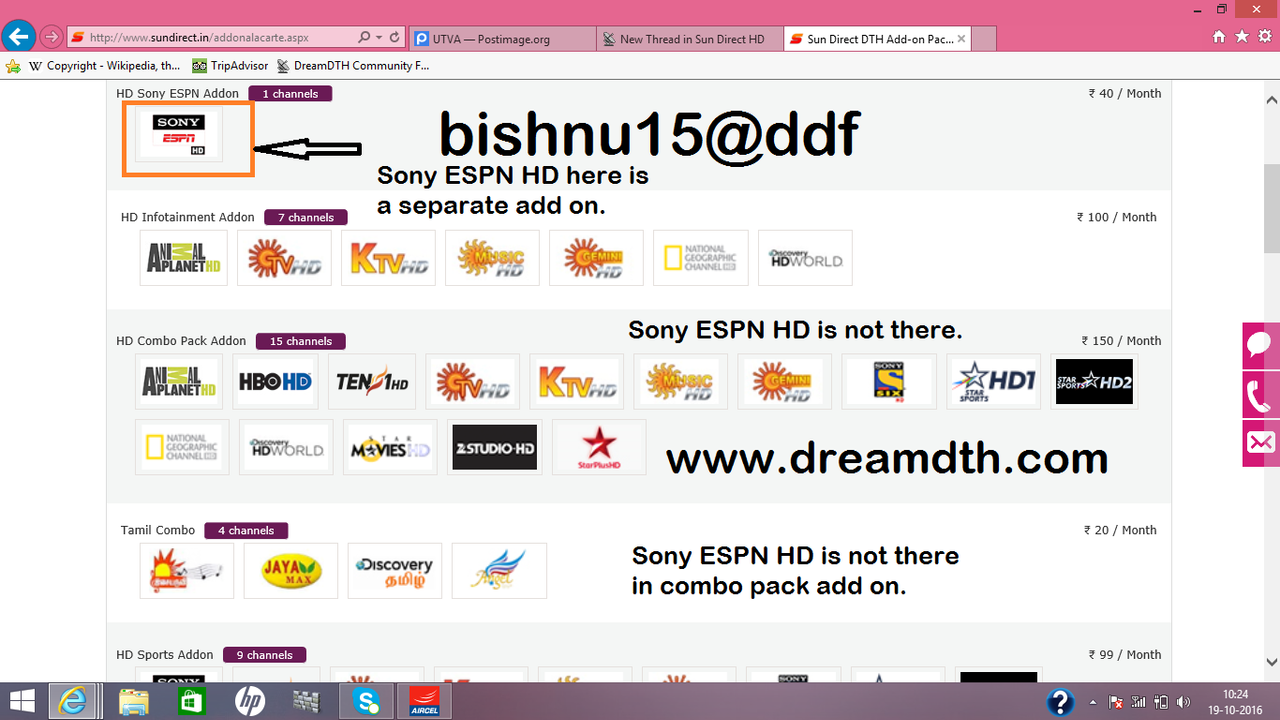Click the page scrollbar up arrow

(x=1272, y=100)
